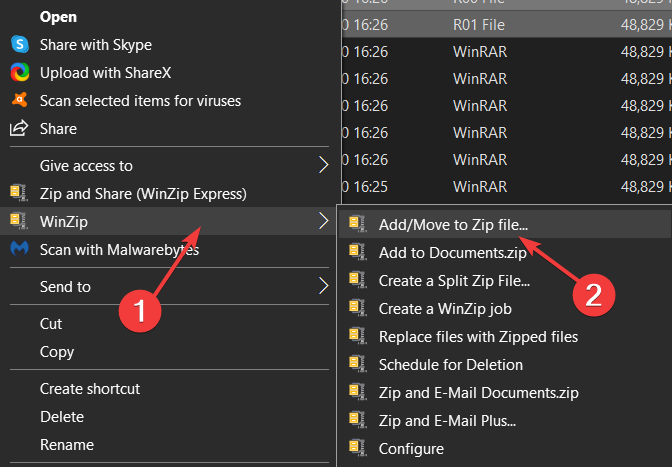Viewport: 672px width, 467px height.
Task: Click icon beside Add to Documents.zip
Action: pos(357,252)
